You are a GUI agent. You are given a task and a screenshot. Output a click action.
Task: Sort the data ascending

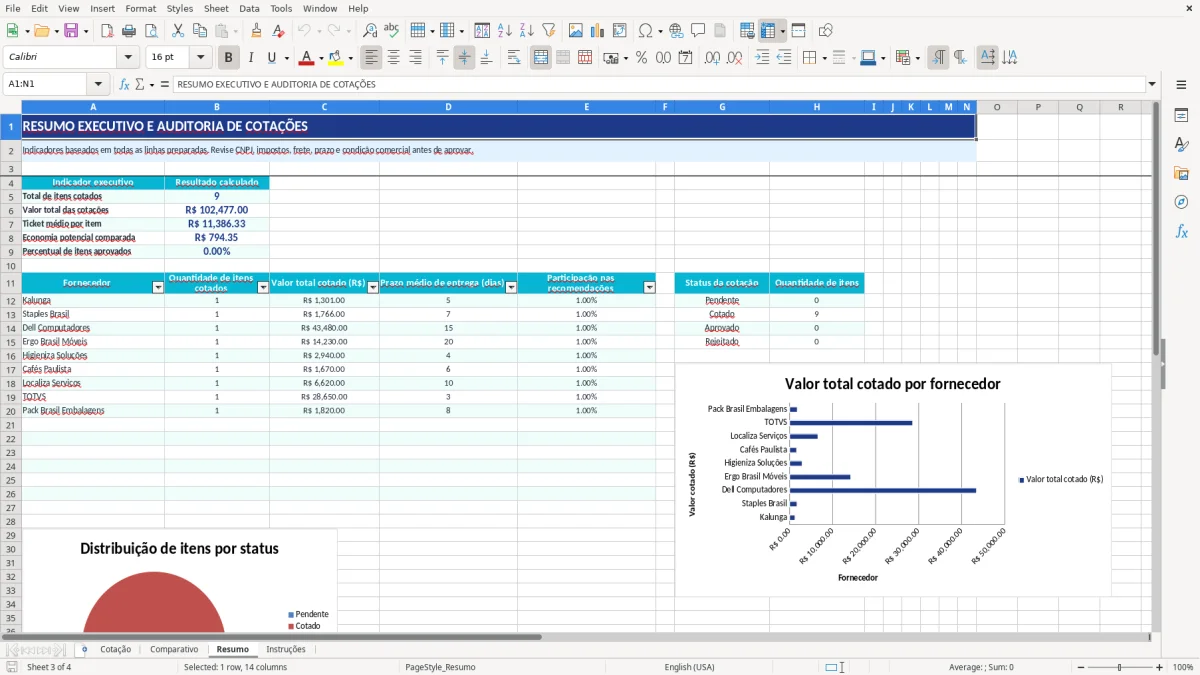click(x=505, y=31)
